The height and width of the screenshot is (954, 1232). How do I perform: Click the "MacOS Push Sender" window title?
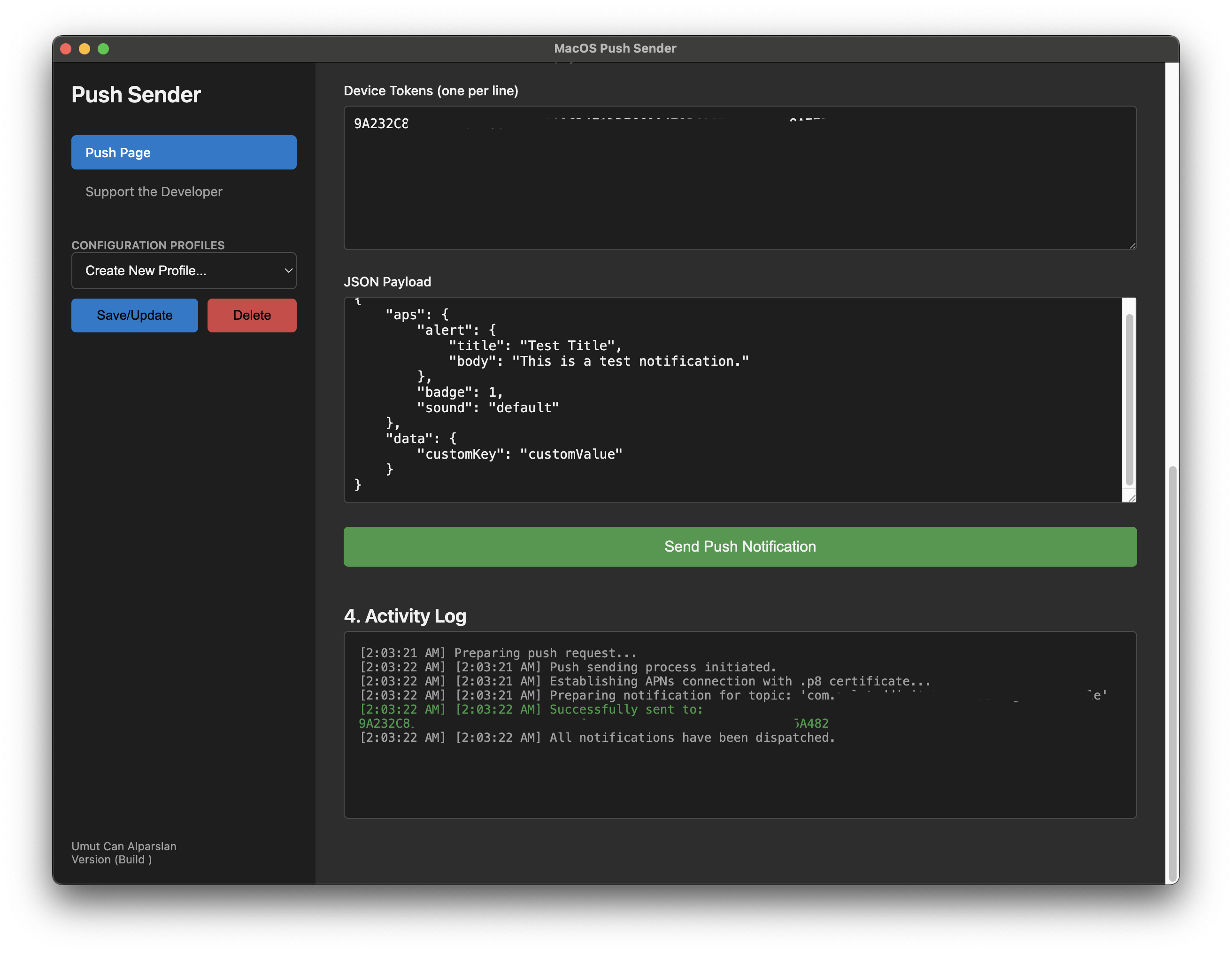(x=615, y=48)
